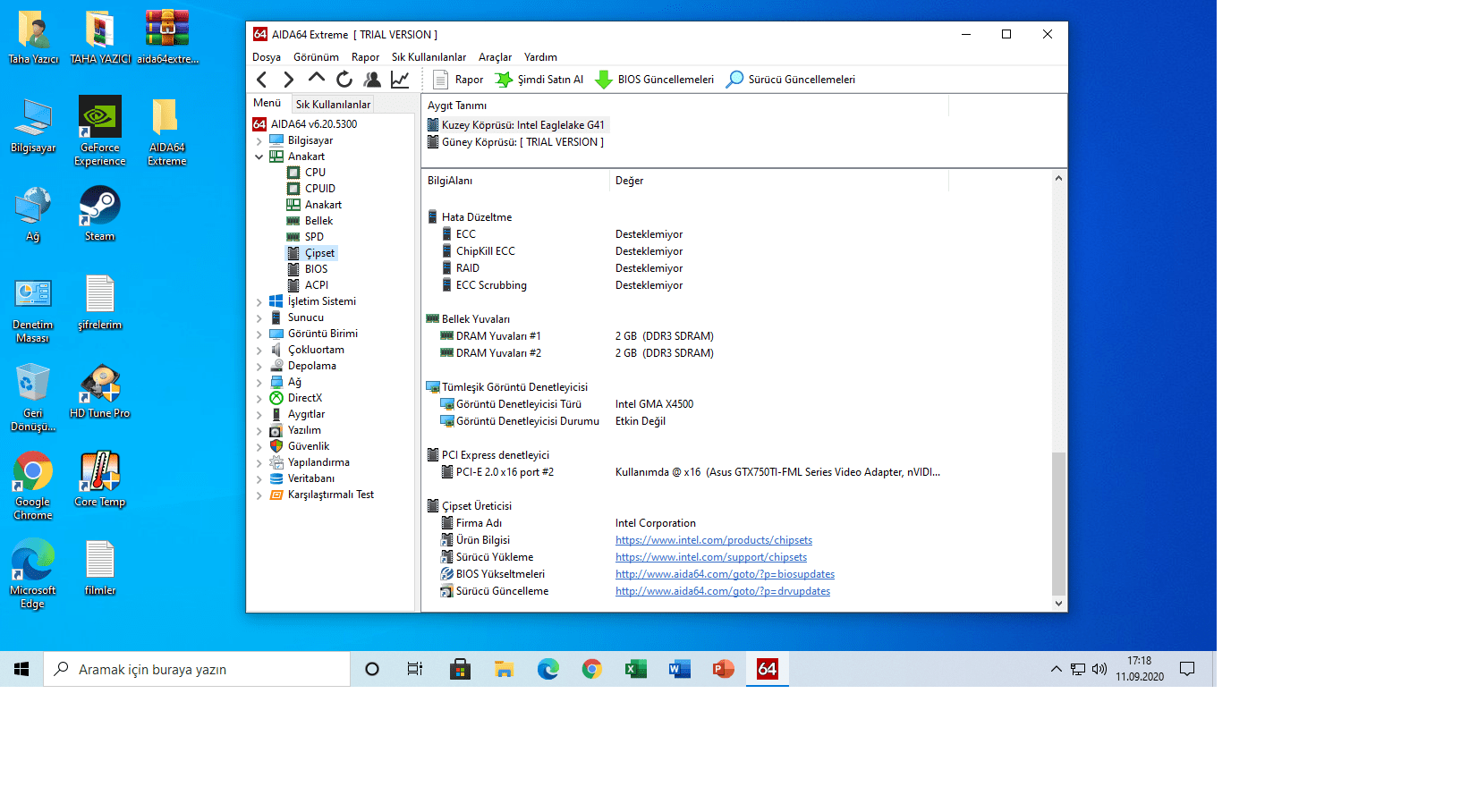Image resolution: width=1460 pixels, height=812 pixels.
Task: Open GeForce Experience desktop icon
Action: coord(100,131)
